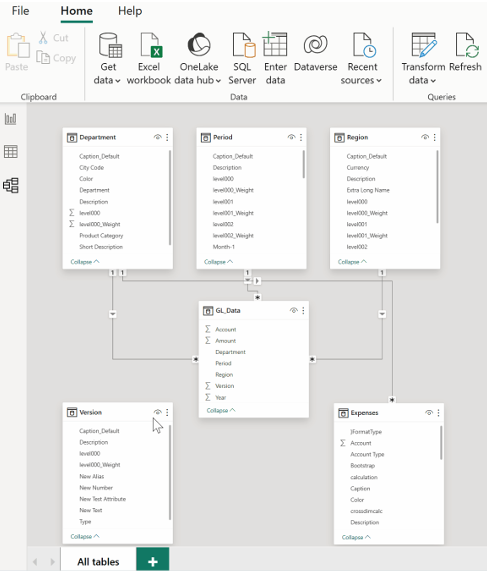Go to previous layout tab arrow
Image resolution: width=487 pixels, height=574 pixels.
[35, 562]
